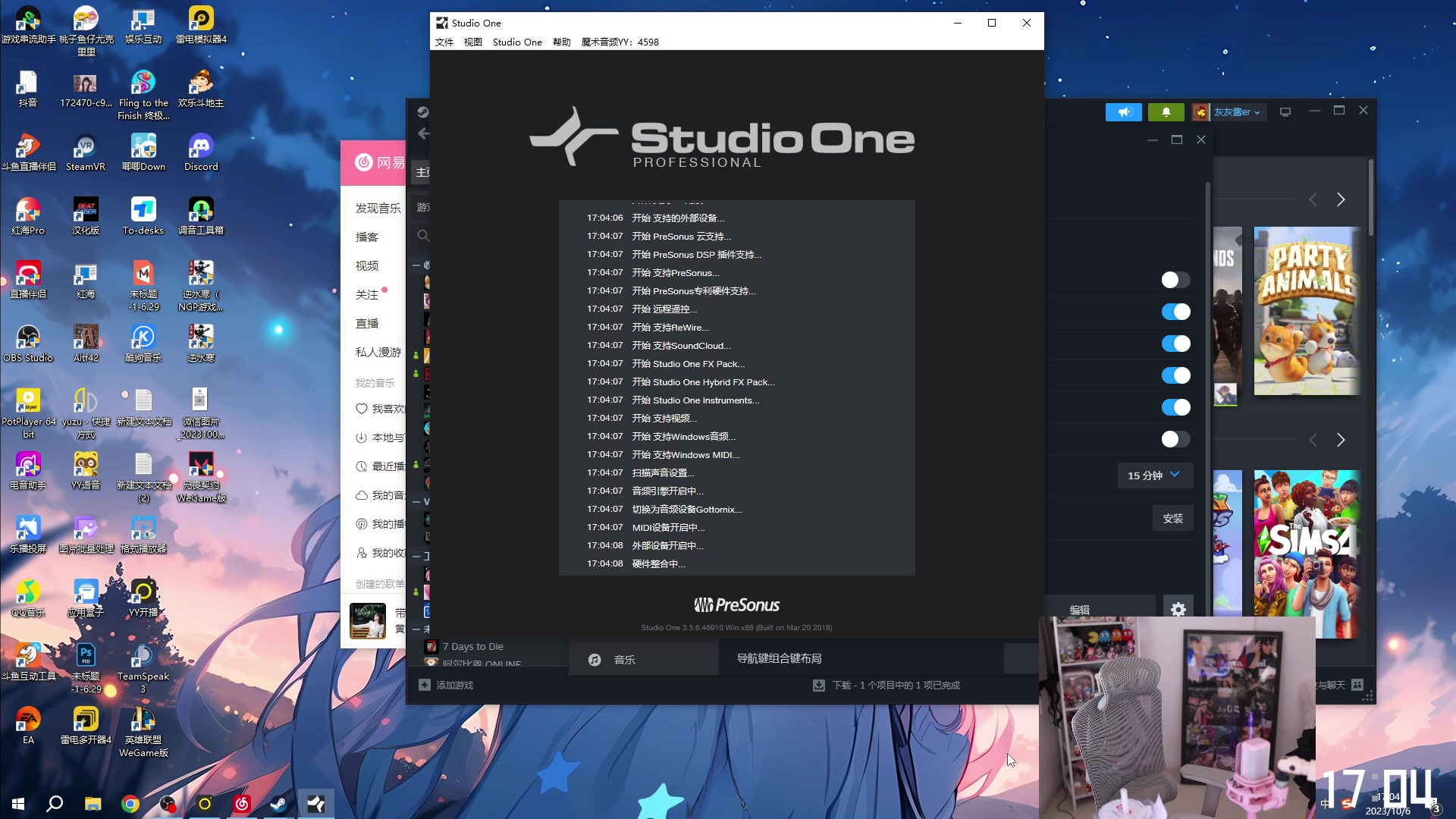
Task: Open the Windows Start menu
Action: point(18,804)
